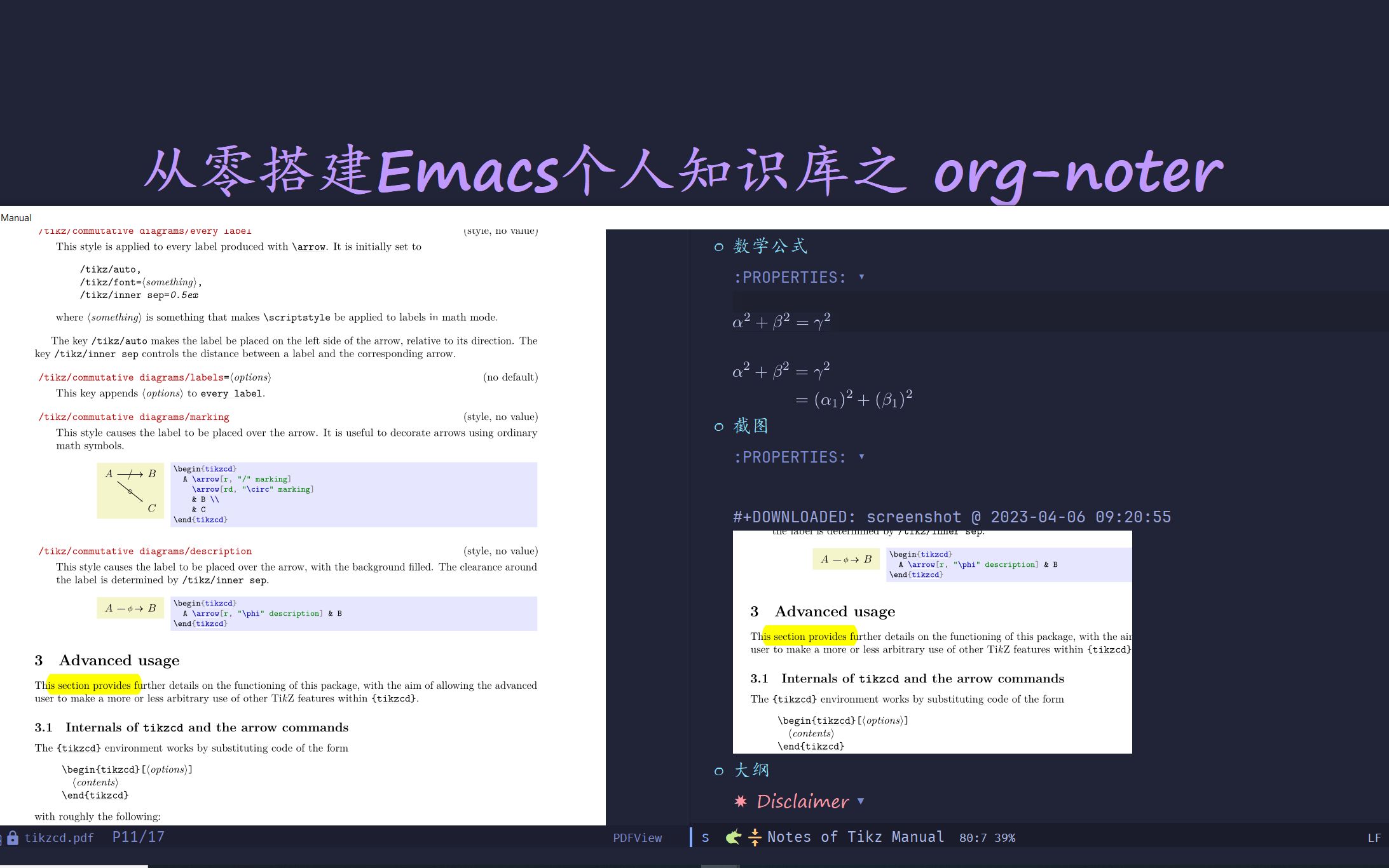Open the 截图 heading
The image size is (1389, 868).
[751, 426]
